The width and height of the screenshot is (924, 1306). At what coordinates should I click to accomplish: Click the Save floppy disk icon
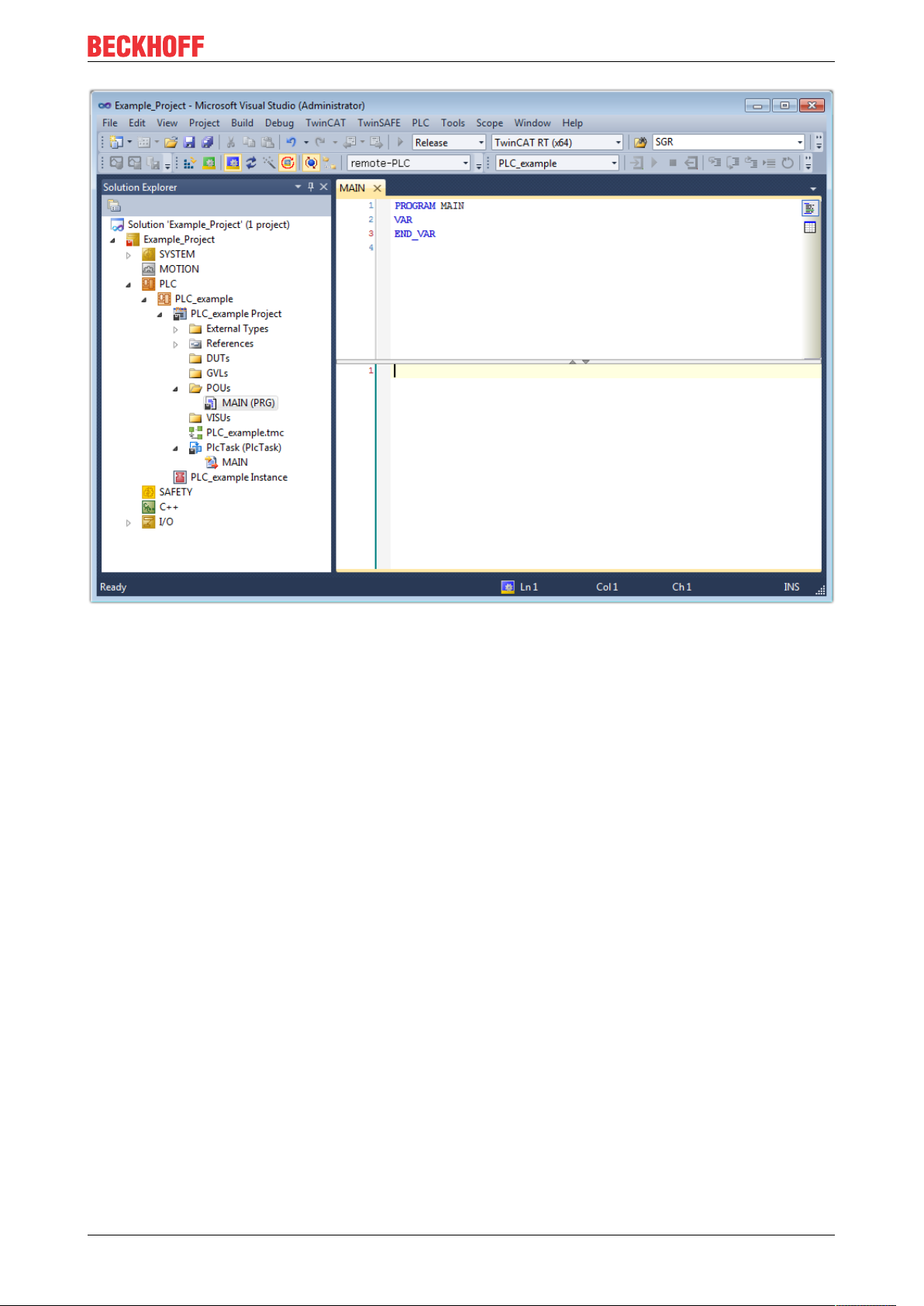tap(189, 143)
